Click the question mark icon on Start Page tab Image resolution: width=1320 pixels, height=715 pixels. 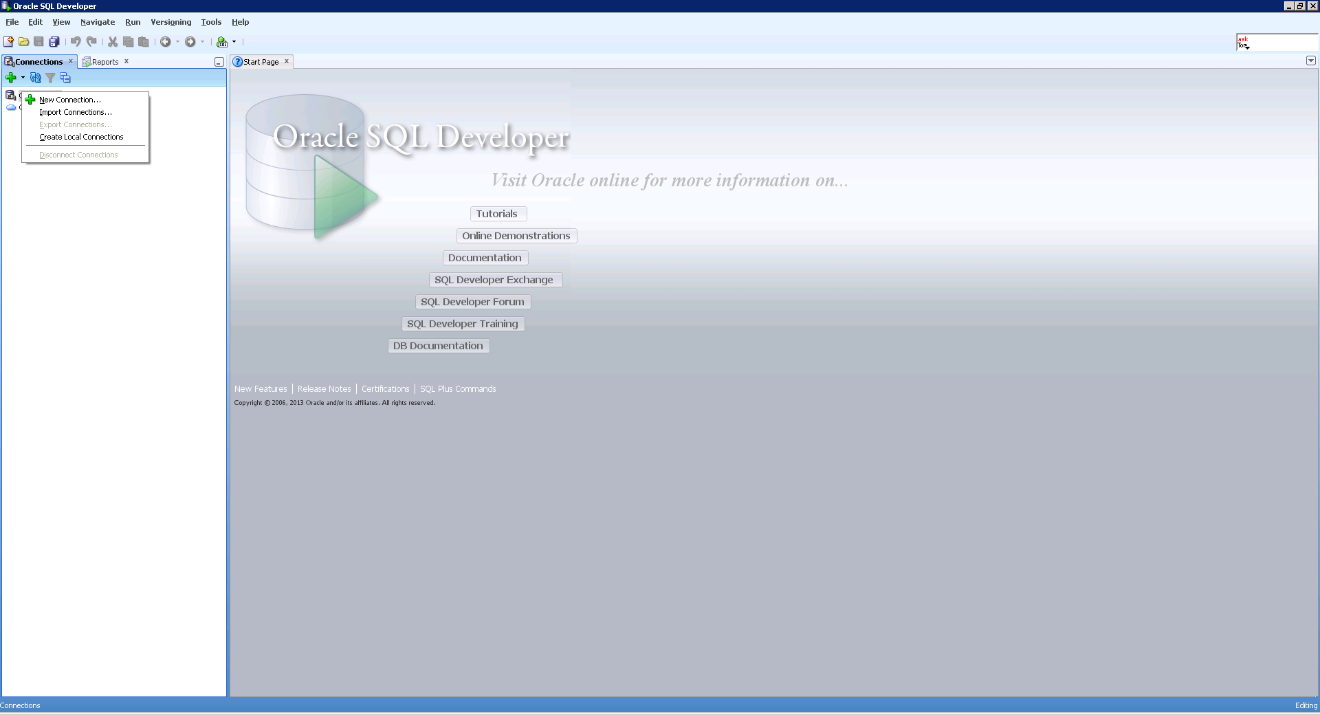[x=238, y=62]
